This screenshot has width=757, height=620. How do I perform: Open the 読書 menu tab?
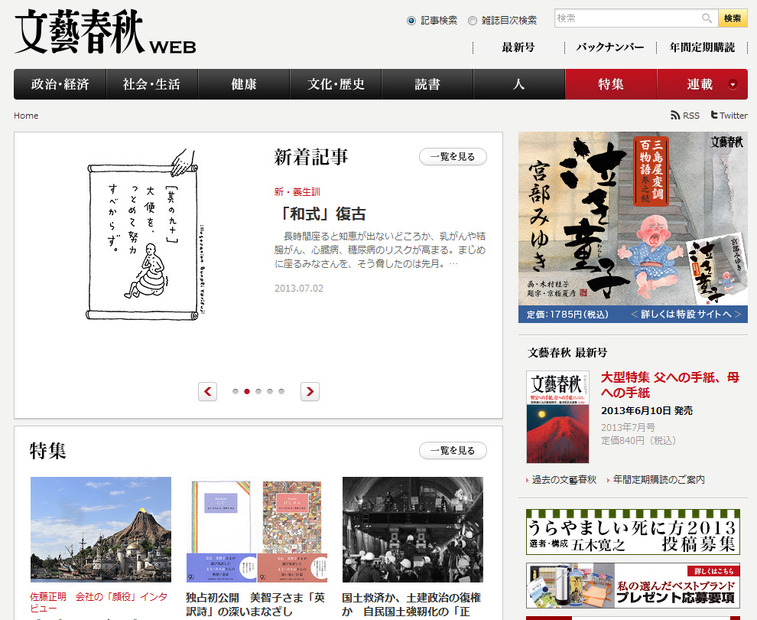click(x=427, y=84)
